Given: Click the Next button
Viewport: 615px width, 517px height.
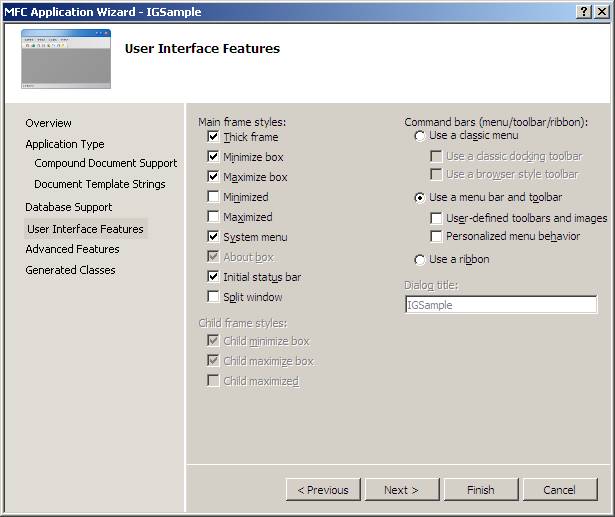Looking at the screenshot, I should coord(401,490).
